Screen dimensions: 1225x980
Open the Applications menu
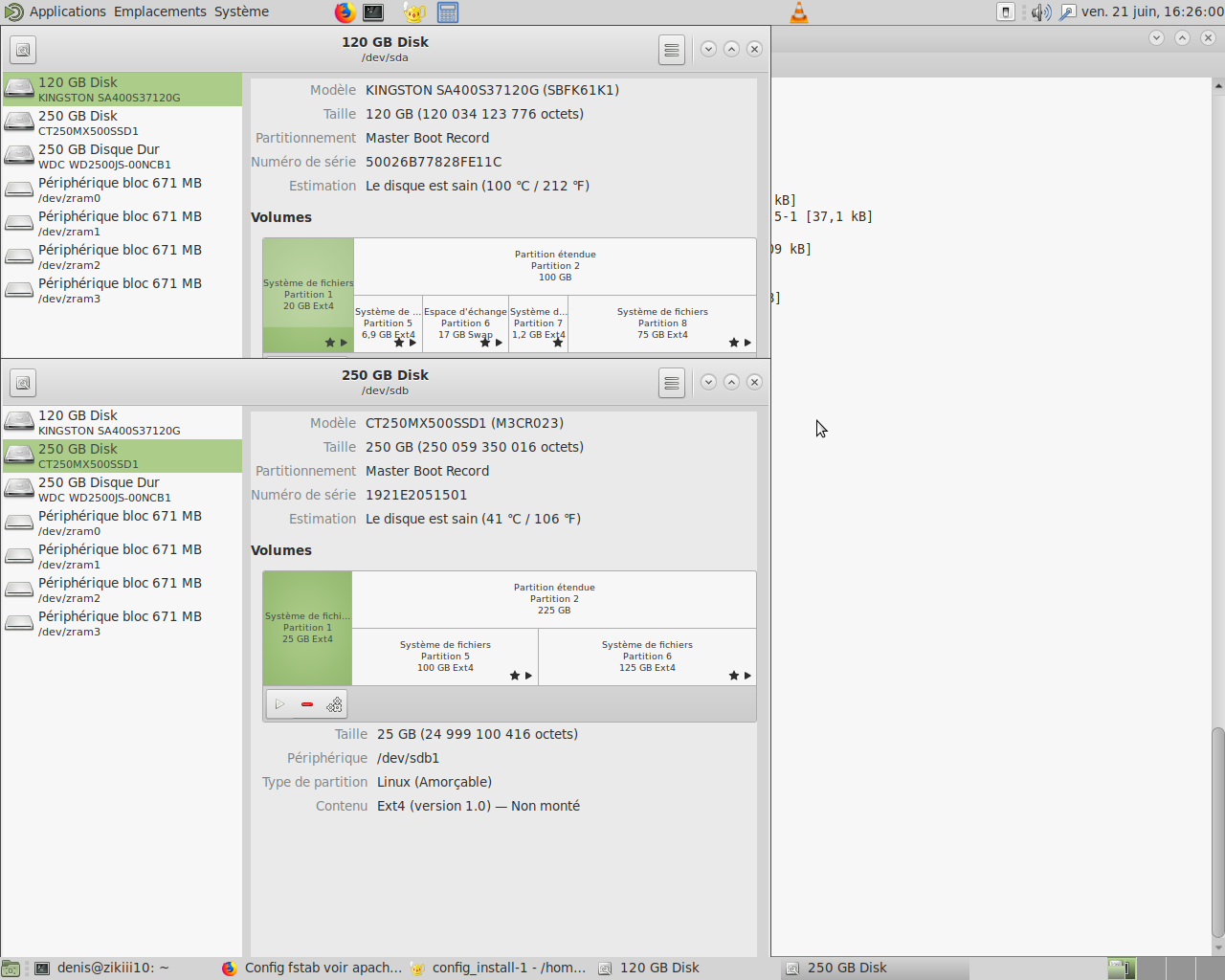[67, 11]
